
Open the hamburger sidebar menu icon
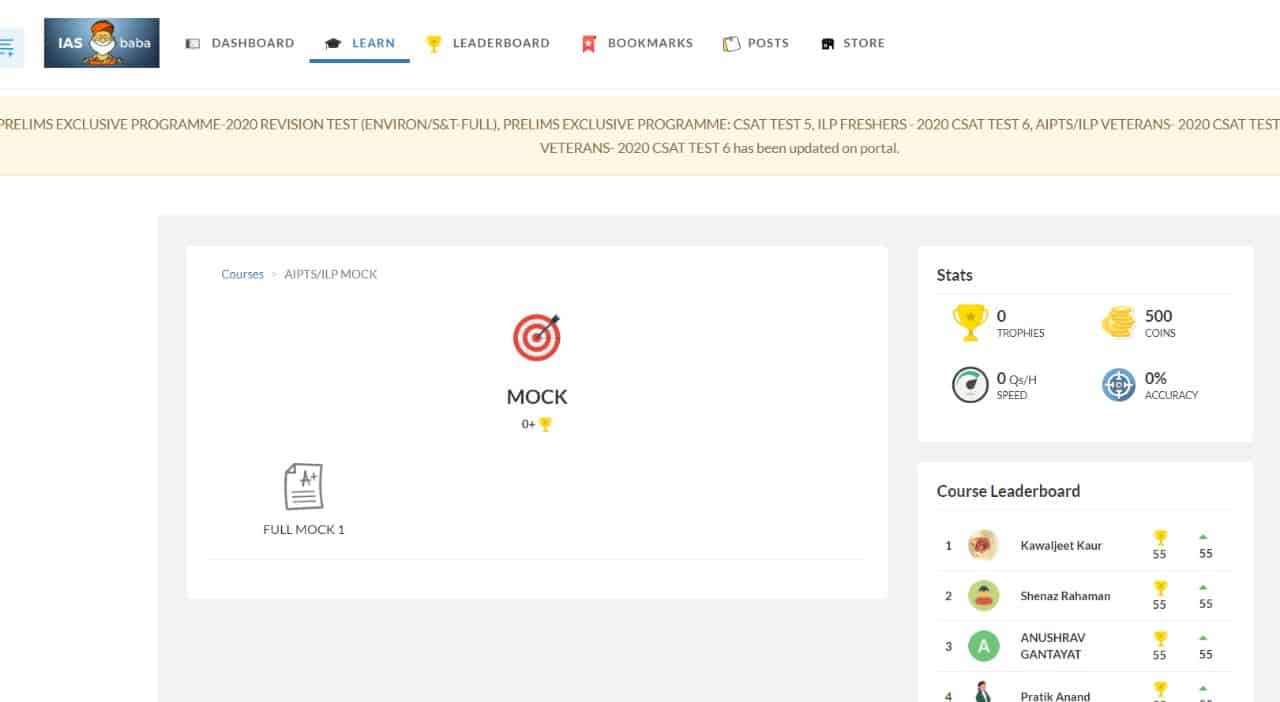click(x=8, y=46)
